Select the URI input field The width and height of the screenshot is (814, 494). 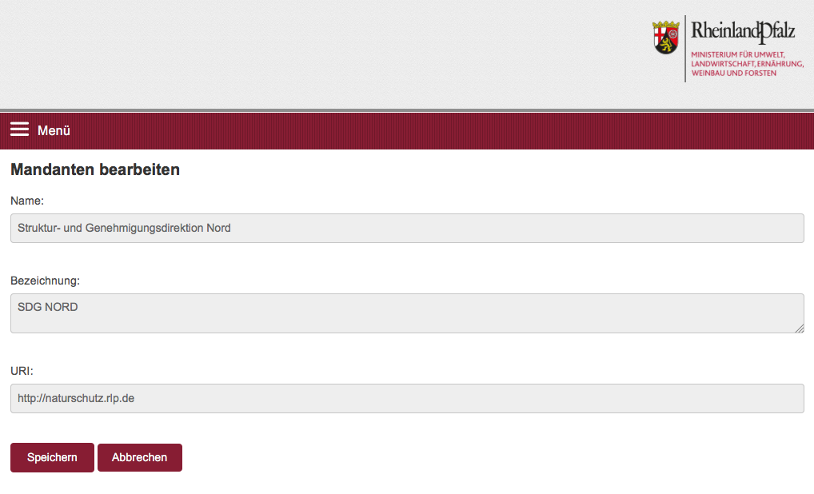[407, 398]
